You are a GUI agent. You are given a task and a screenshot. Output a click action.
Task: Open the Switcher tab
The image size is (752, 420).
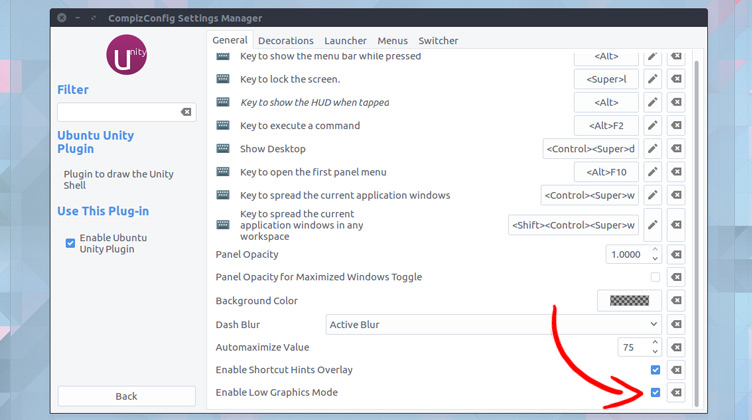[x=438, y=41]
